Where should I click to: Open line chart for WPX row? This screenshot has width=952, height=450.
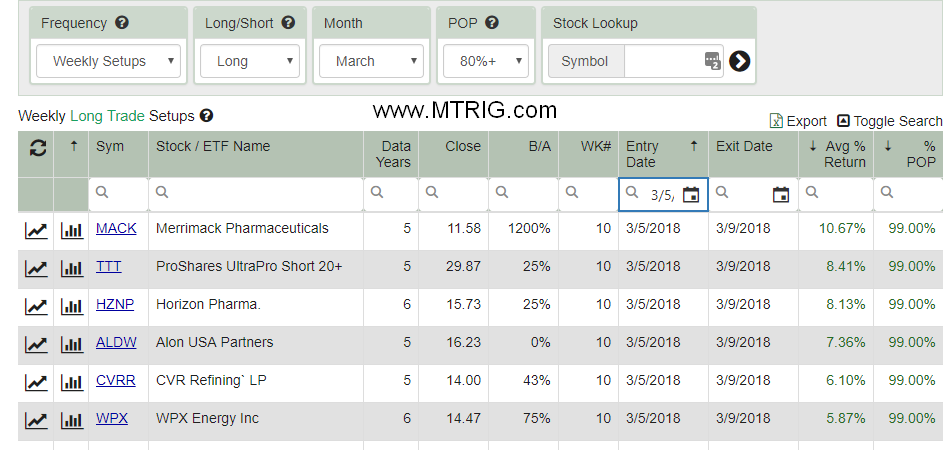tap(36, 420)
